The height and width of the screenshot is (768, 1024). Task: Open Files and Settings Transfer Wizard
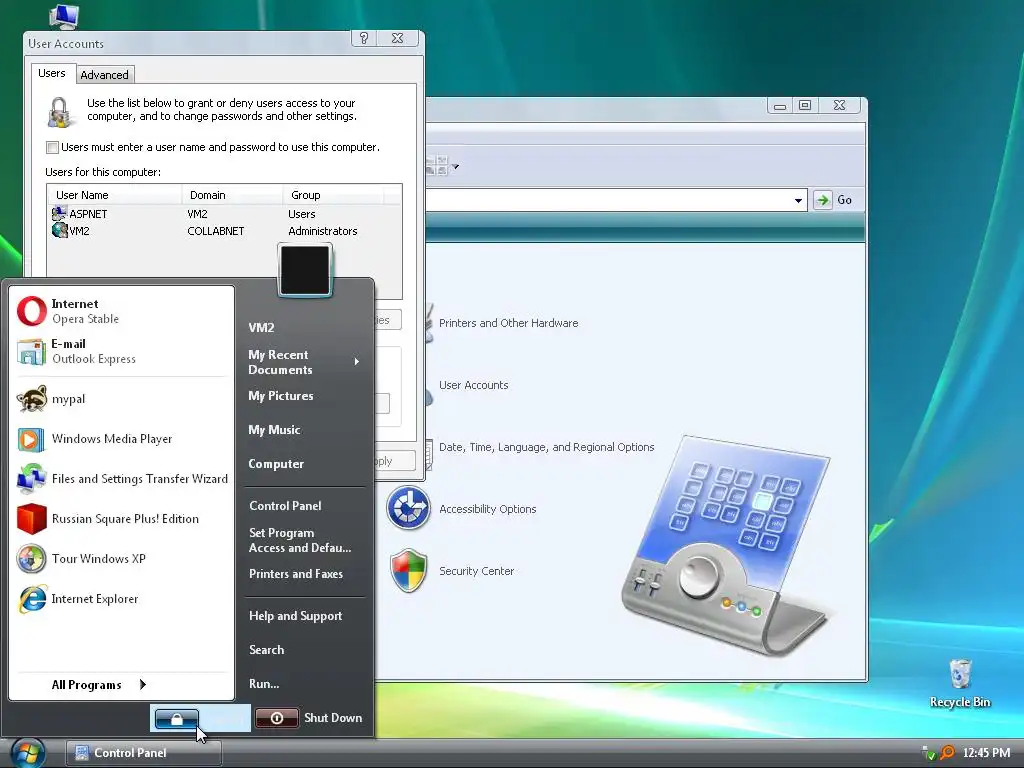click(122, 479)
